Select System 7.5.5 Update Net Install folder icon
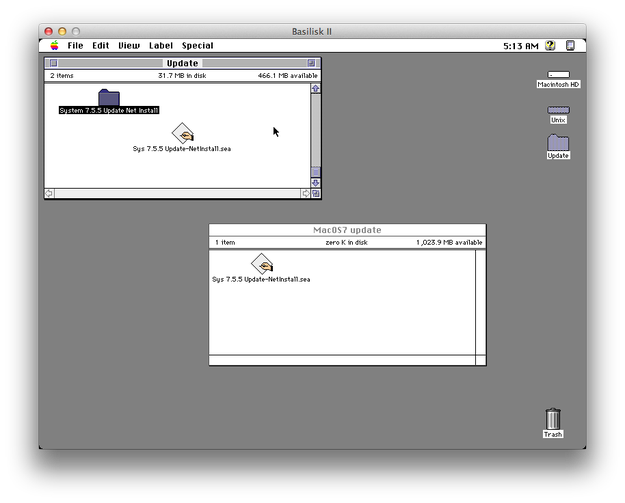This screenshot has width=625, height=503. pos(109,97)
